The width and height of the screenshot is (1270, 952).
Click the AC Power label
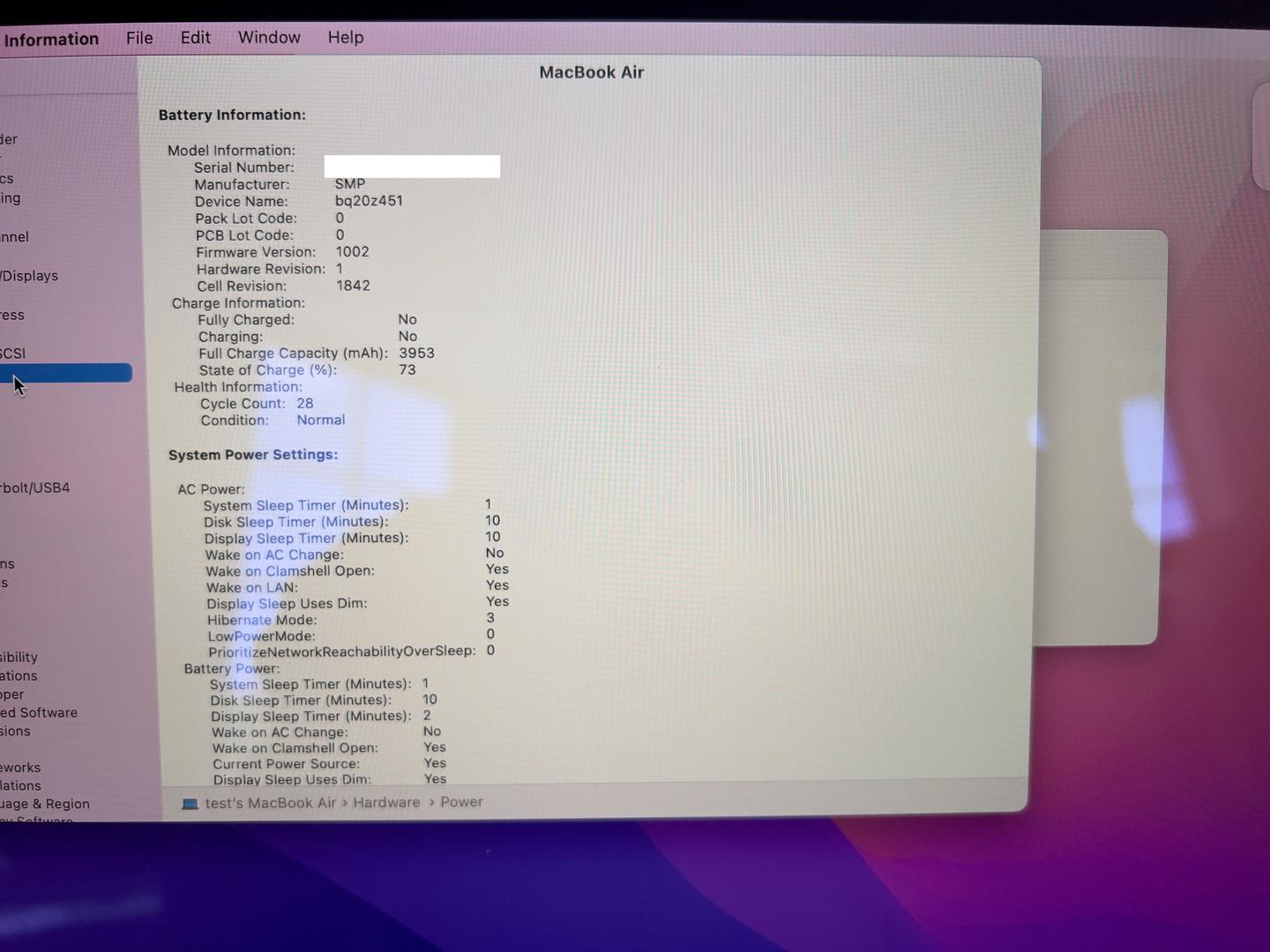[x=211, y=489]
